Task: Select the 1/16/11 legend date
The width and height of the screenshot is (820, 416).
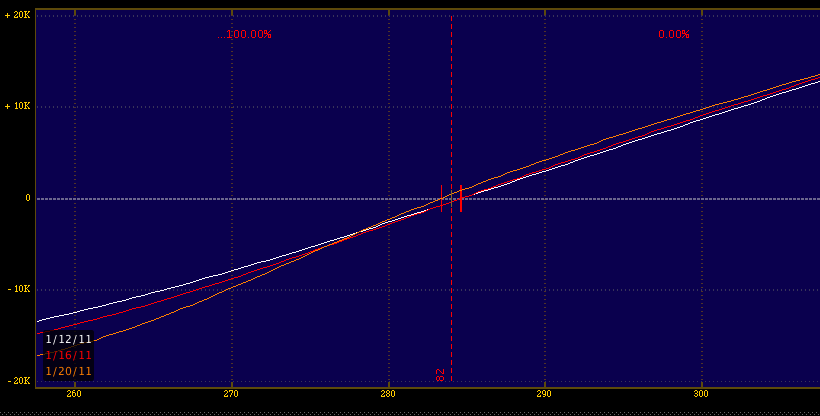Action: coord(68,355)
